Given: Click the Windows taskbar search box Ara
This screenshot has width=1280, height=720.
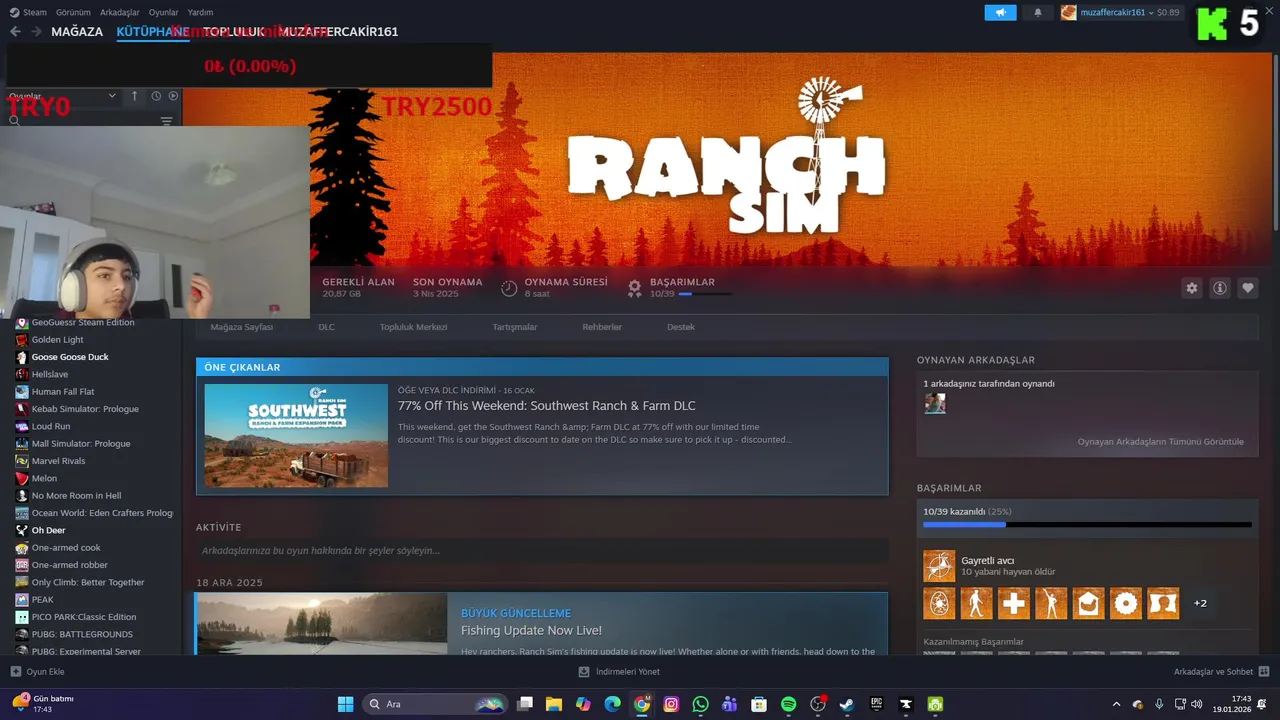Looking at the screenshot, I should pyautogui.click(x=436, y=704).
